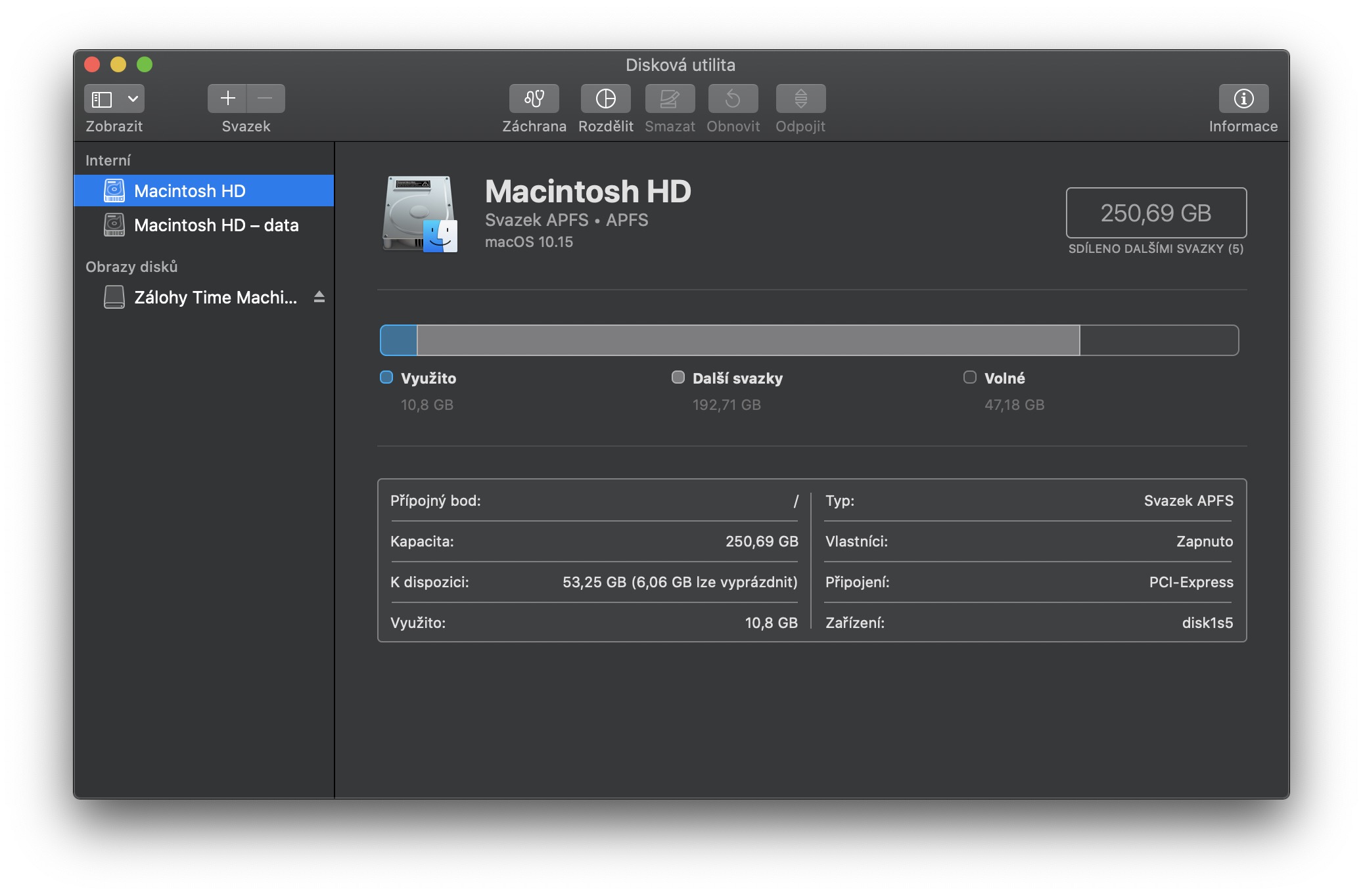Open the Zobrazit view dropdown arrow
The image size is (1363, 896).
[x=133, y=99]
